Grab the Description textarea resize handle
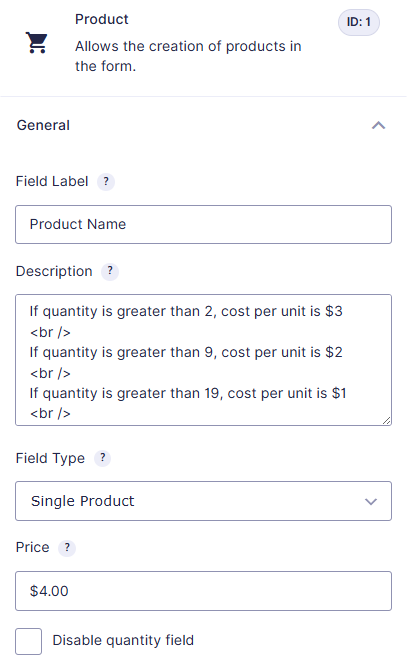The width and height of the screenshot is (407, 664). [x=386, y=420]
